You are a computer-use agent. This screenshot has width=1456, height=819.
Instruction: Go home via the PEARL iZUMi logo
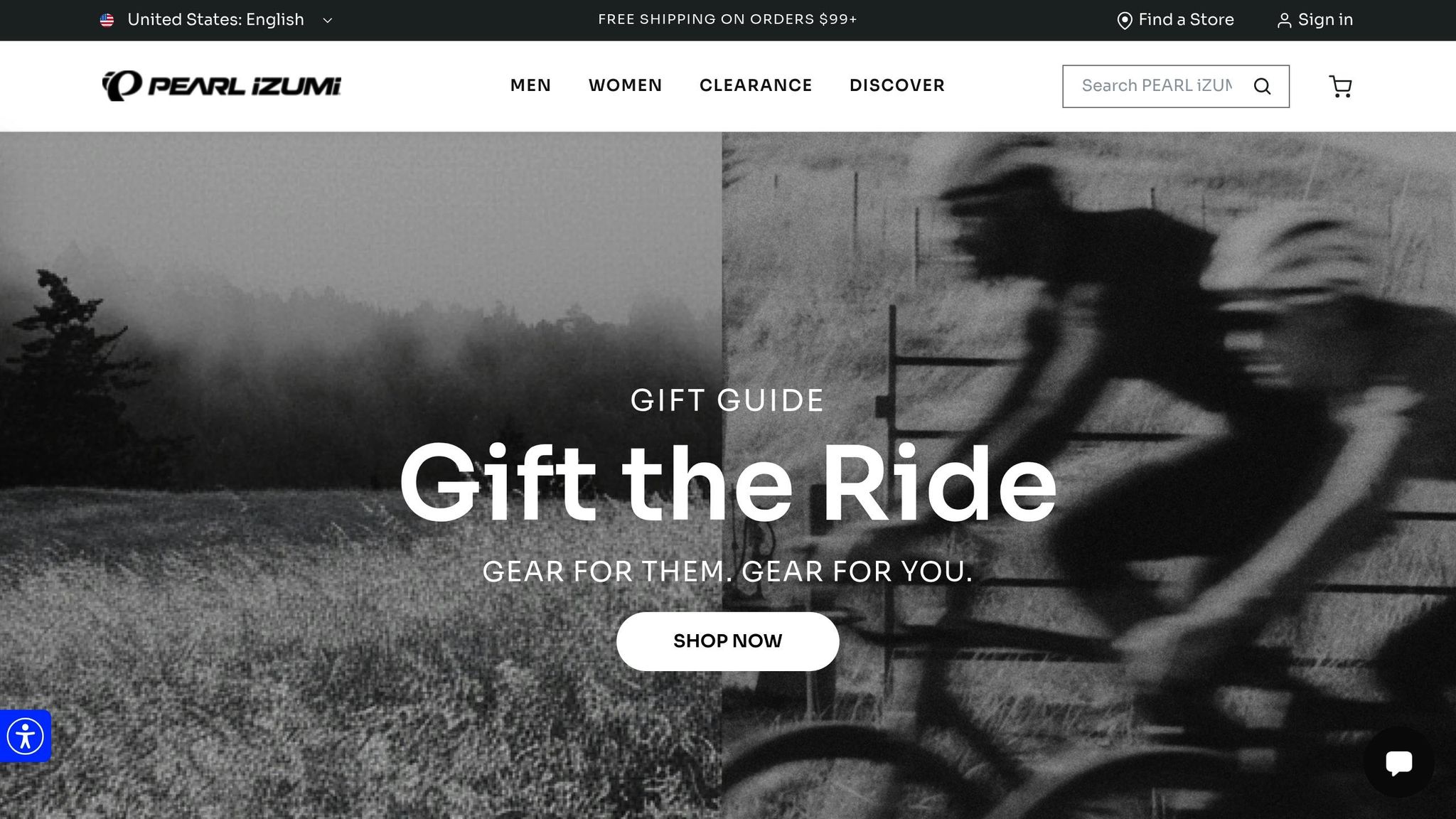coord(222,86)
